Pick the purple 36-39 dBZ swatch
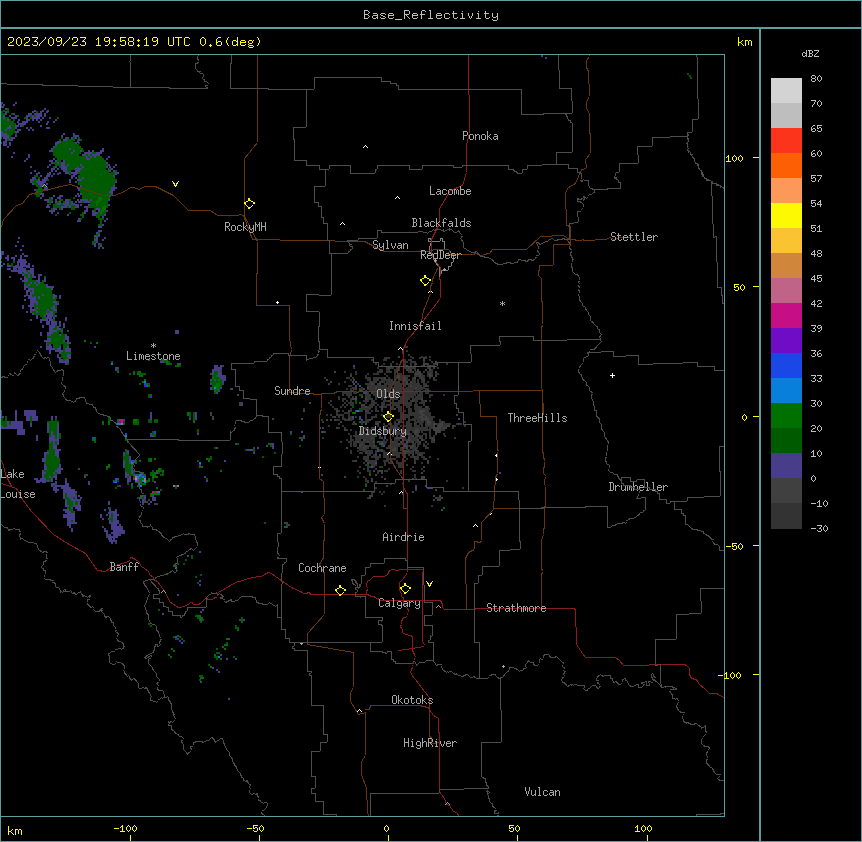The width and height of the screenshot is (862, 842). pyautogui.click(x=786, y=340)
